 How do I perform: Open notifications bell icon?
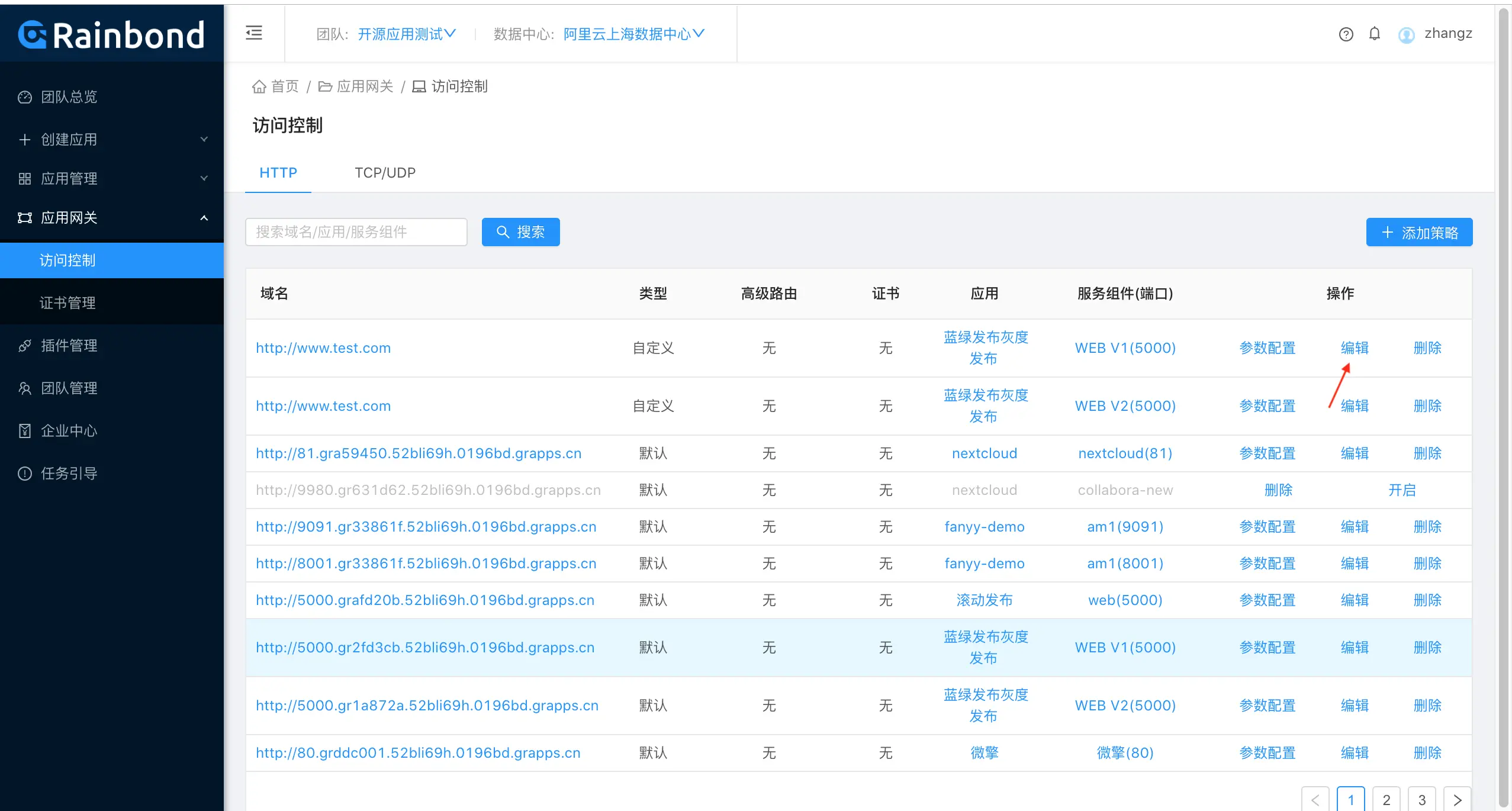click(1375, 34)
